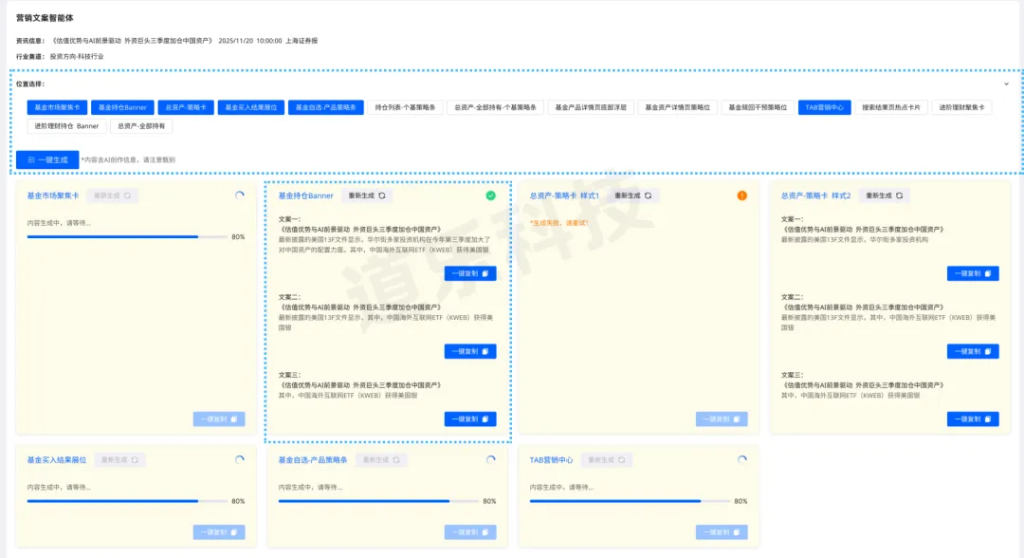1024x558 pixels.
Task: Click the 一键生成 generate button
Action: [47, 159]
